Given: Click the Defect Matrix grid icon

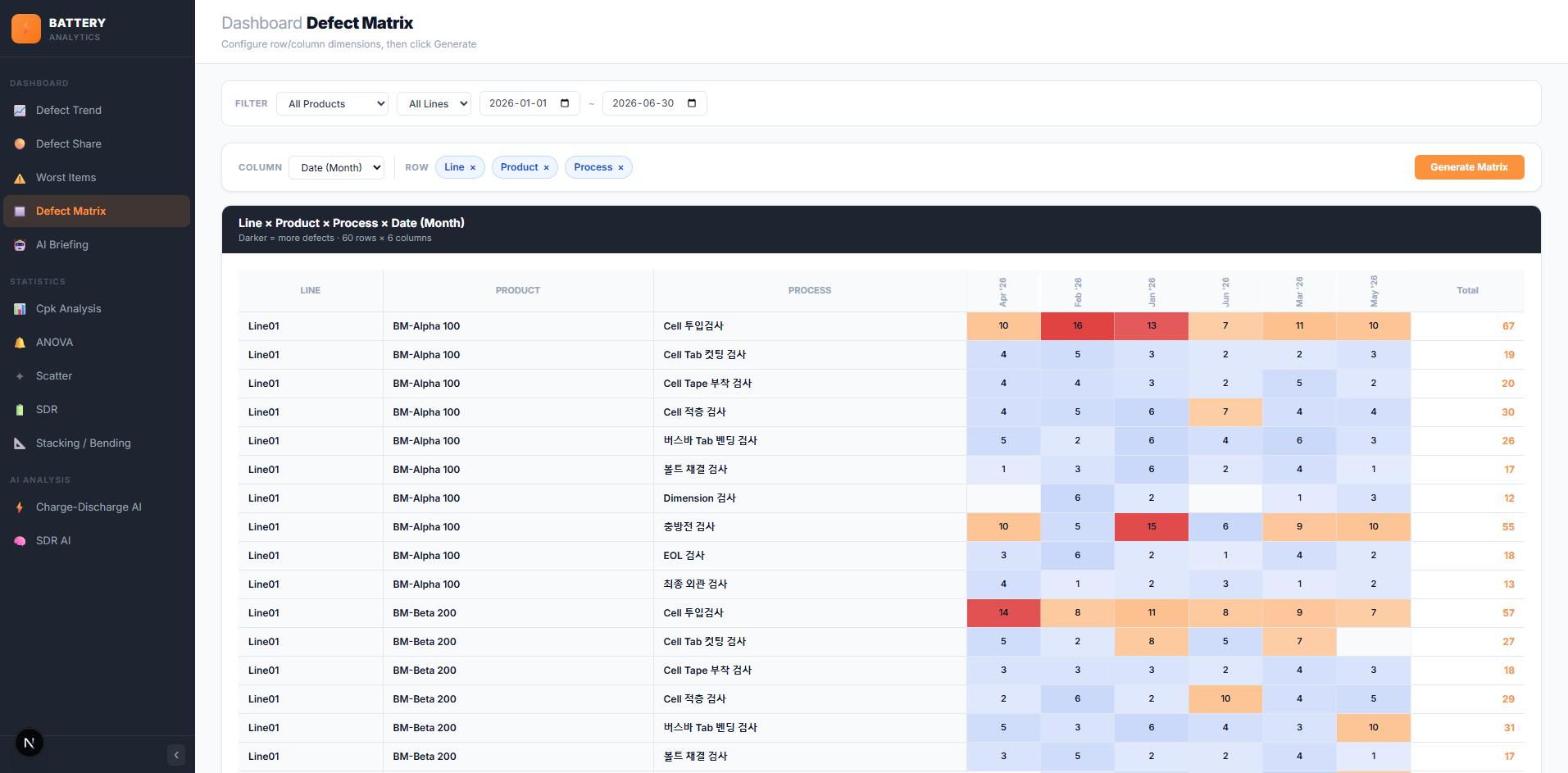Looking at the screenshot, I should point(20,211).
